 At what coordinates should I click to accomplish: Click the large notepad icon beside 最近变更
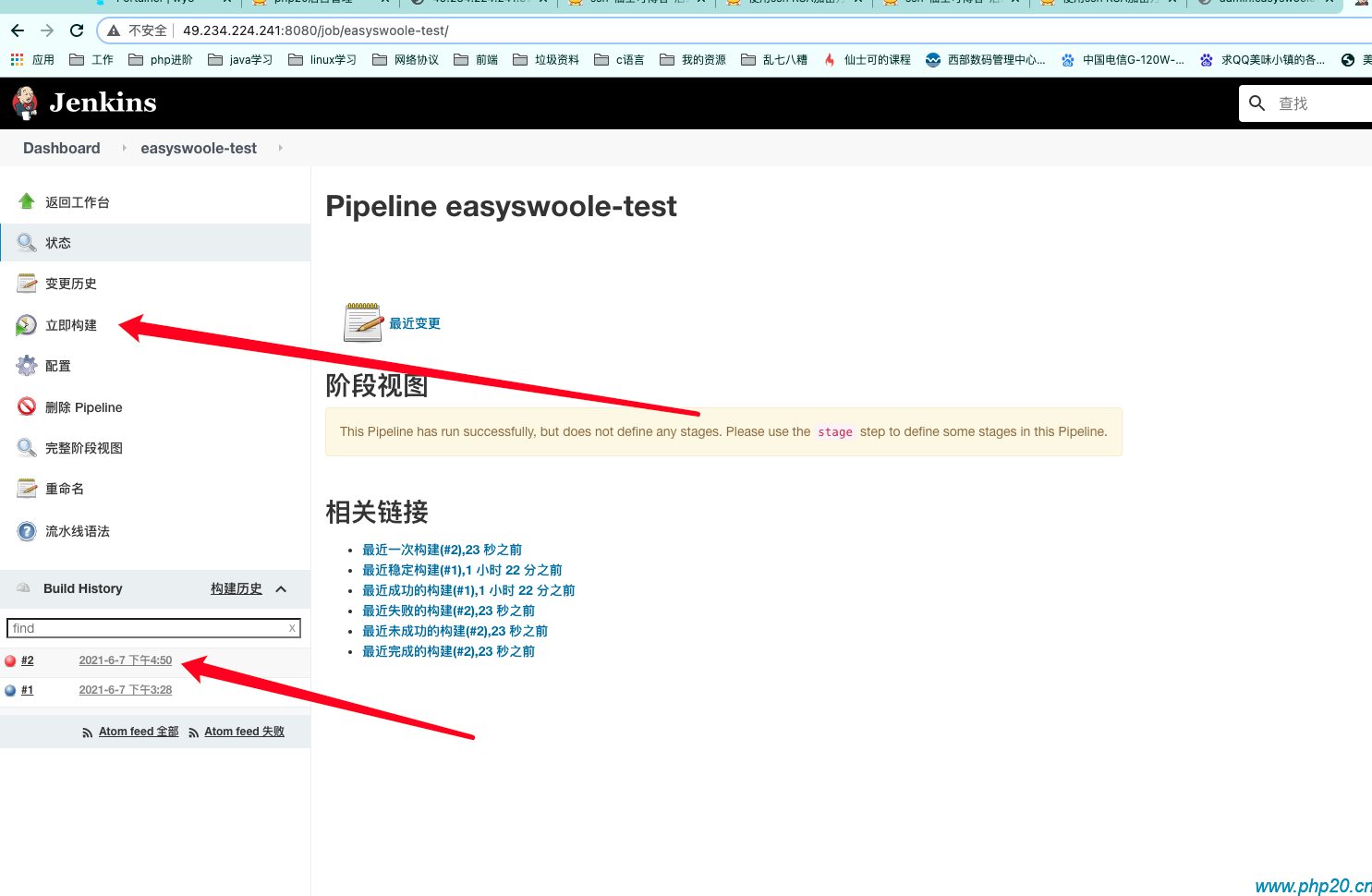pyautogui.click(x=363, y=322)
